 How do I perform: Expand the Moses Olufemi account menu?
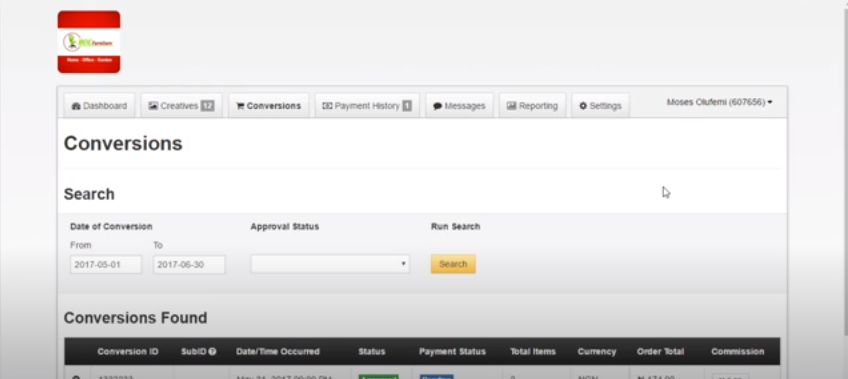click(x=719, y=102)
